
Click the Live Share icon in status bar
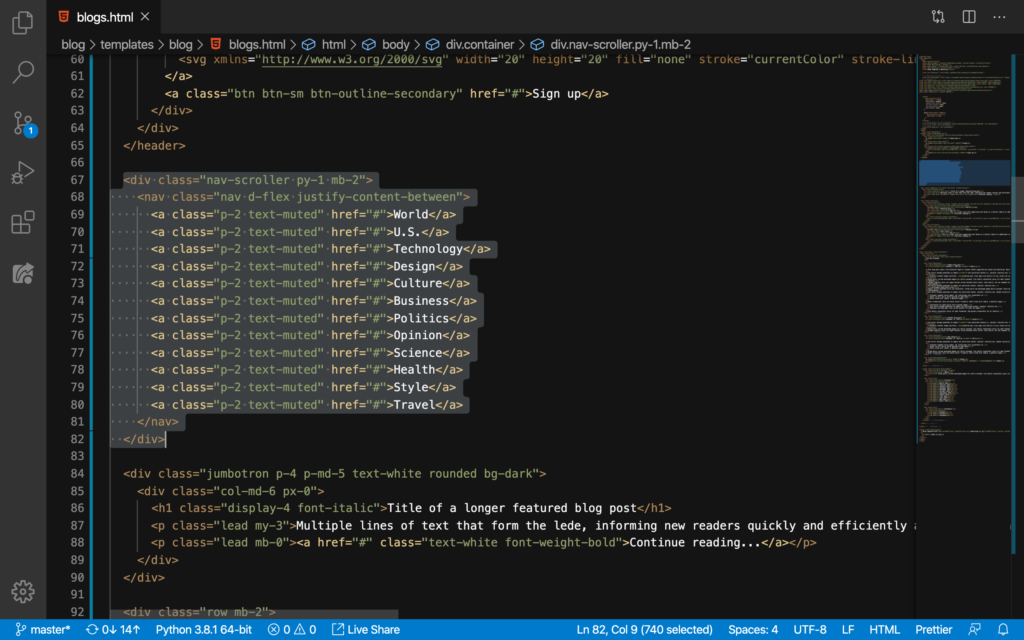click(338, 630)
